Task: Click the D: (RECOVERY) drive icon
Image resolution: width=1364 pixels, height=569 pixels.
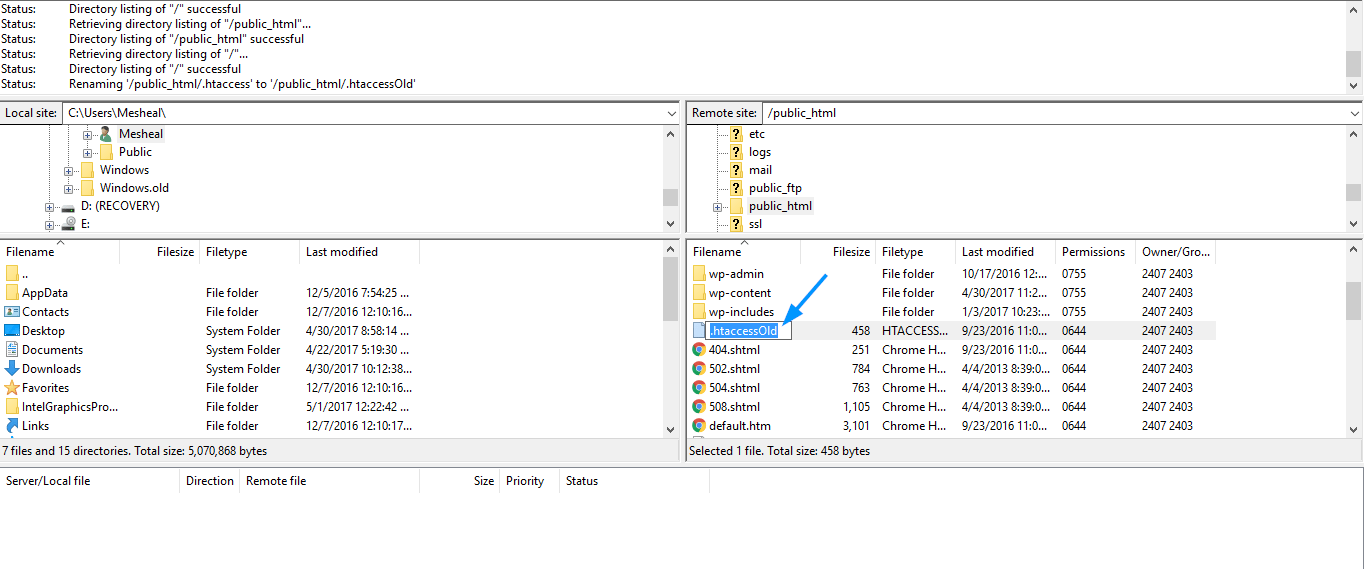Action: (68, 207)
